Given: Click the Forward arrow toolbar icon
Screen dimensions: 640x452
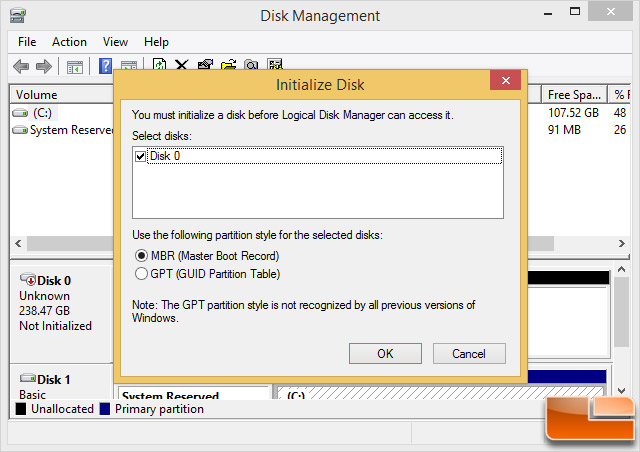Looking at the screenshot, I should (44, 66).
